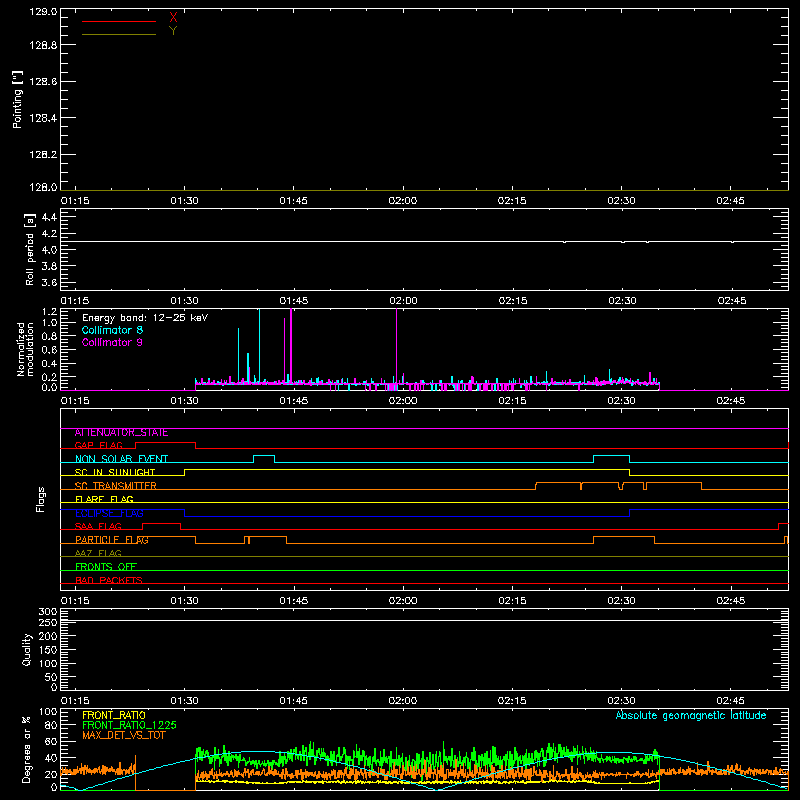Click the 'Absolute geomagnetic latitude' legend label

tap(691, 715)
